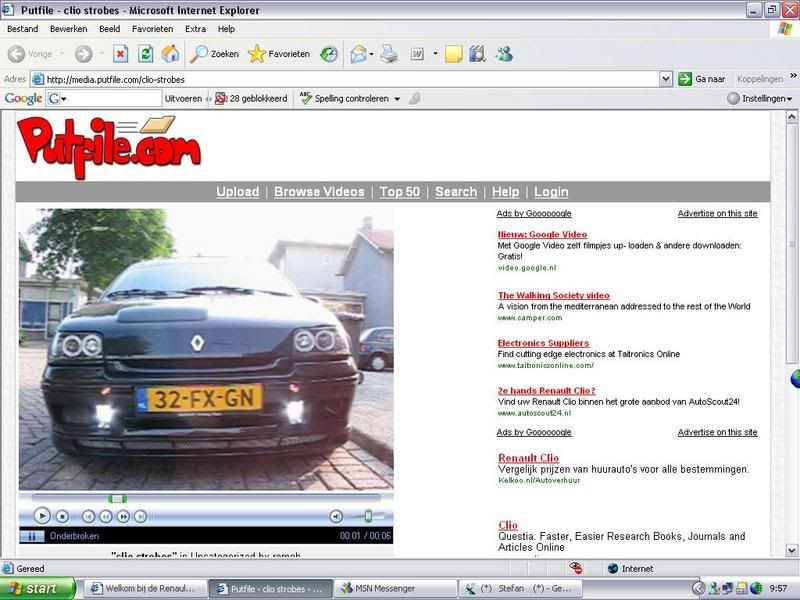Open the Back button history dropdown
The height and width of the screenshot is (600, 800).
coord(62,54)
